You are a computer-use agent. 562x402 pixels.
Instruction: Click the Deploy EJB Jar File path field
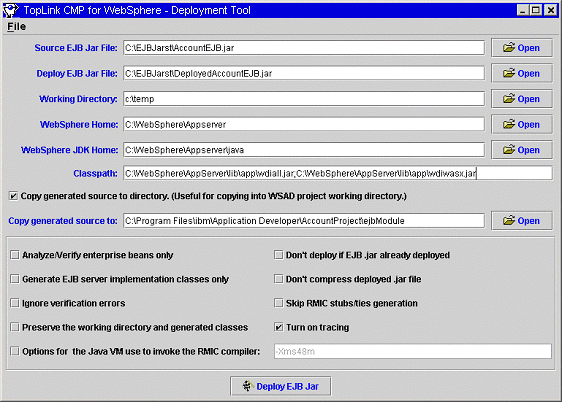[304, 73]
